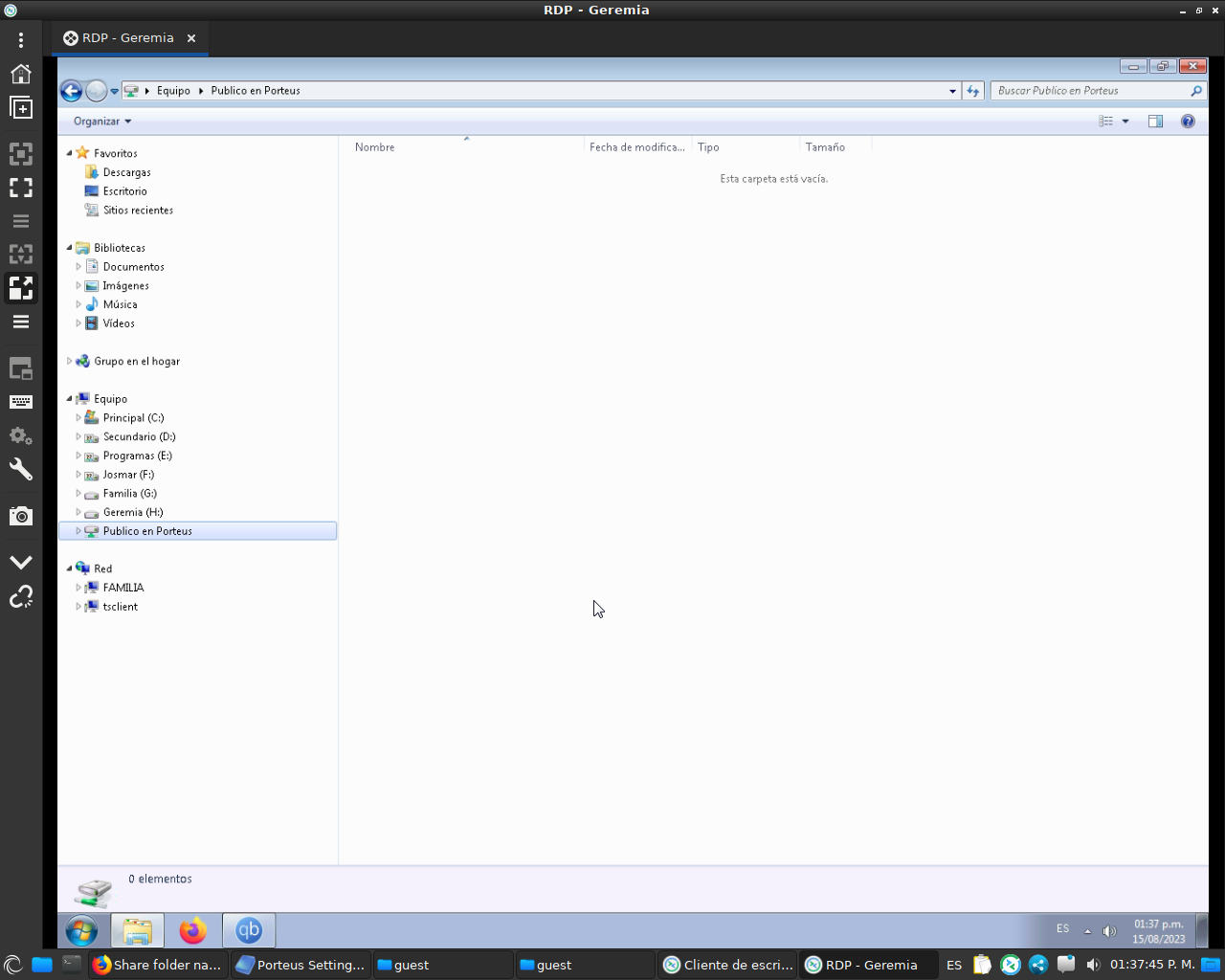Image resolution: width=1225 pixels, height=980 pixels.
Task: Toggle dynamic resolution update in Remmina
Action: (x=21, y=254)
